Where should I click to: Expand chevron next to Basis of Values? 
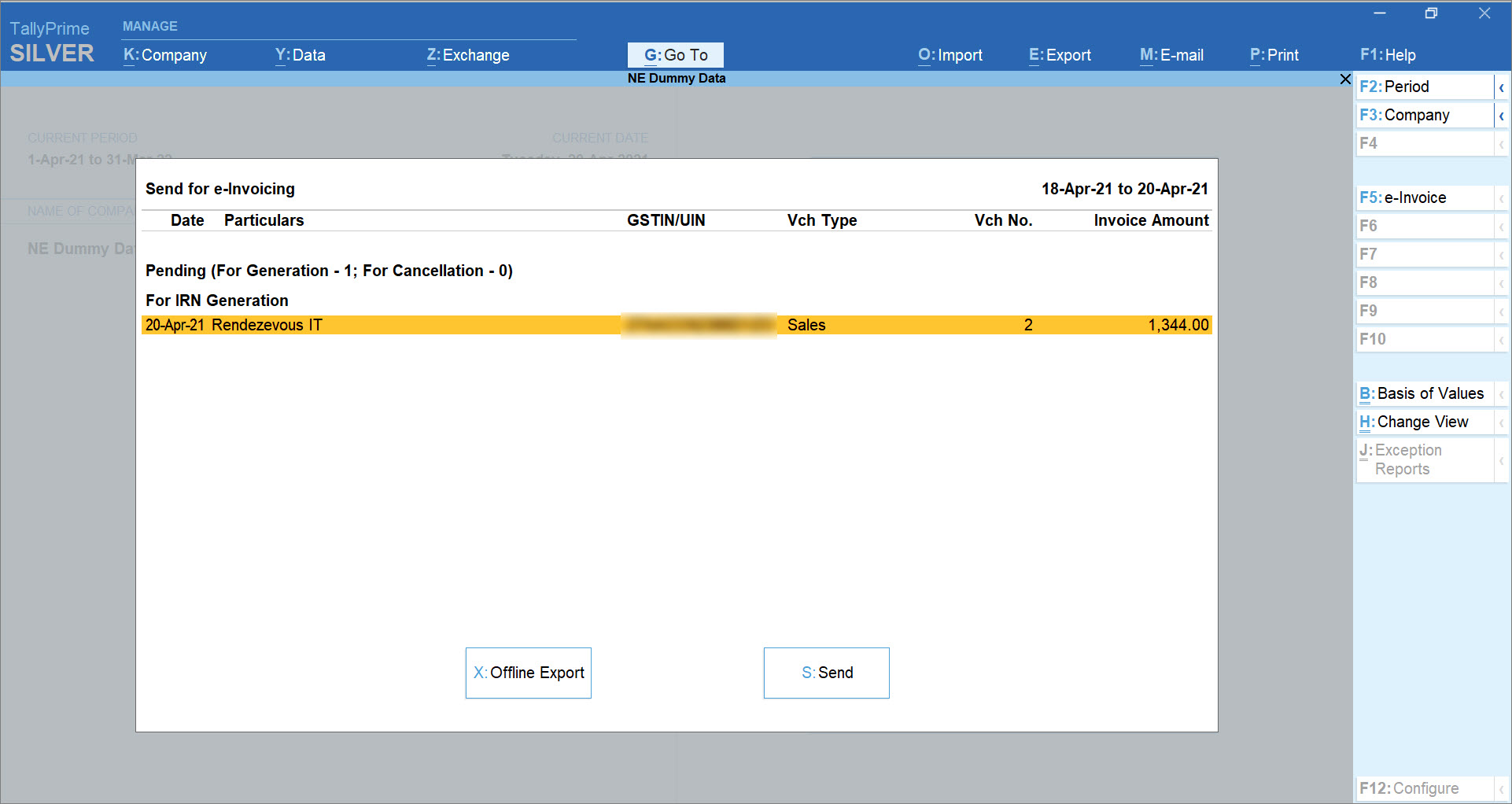point(1501,394)
